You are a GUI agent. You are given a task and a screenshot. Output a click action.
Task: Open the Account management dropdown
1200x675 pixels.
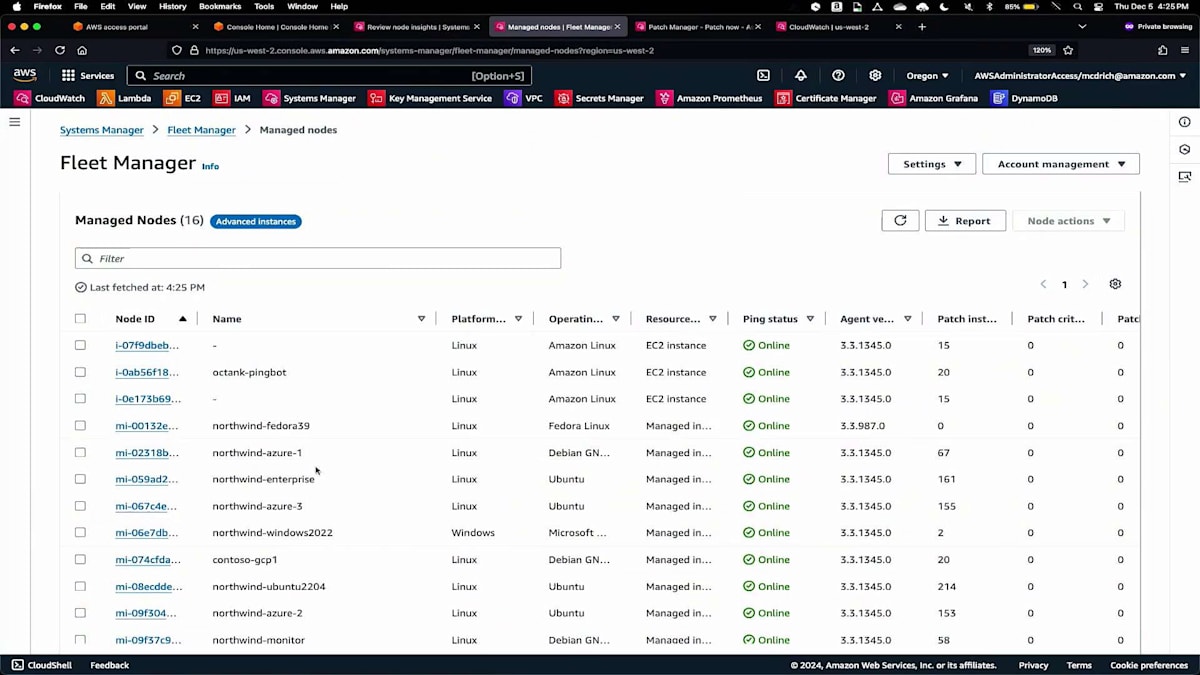pyautogui.click(x=1061, y=164)
